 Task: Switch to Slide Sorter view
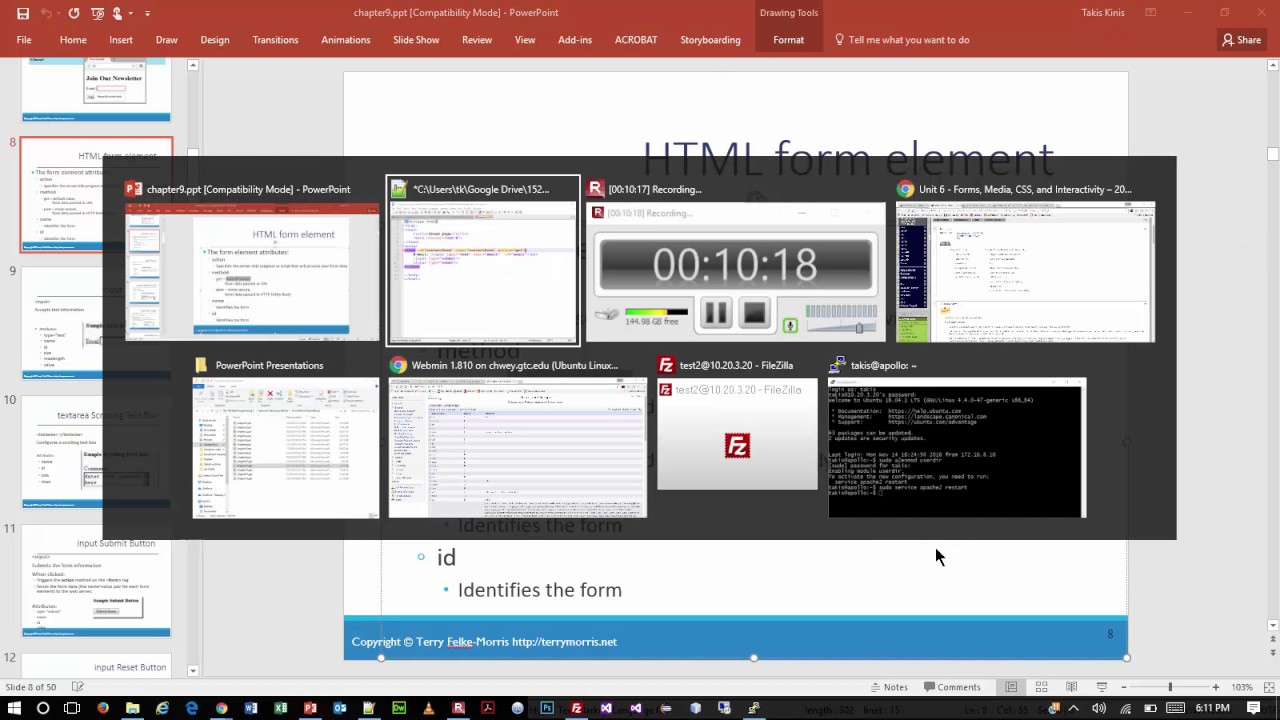click(1041, 687)
